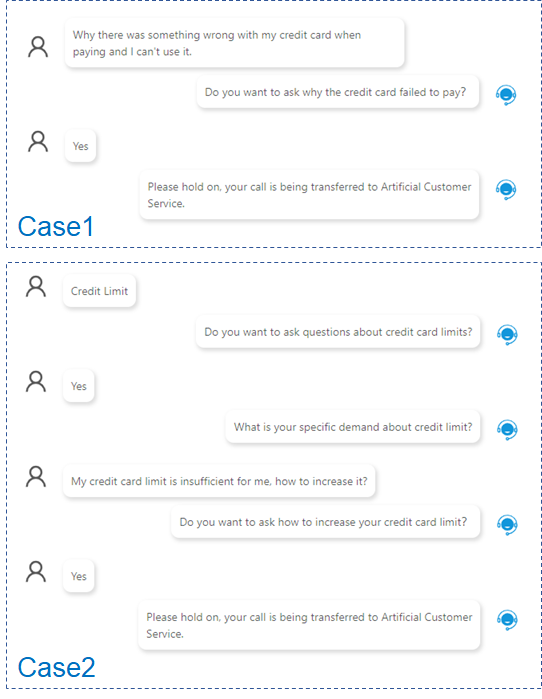Click the 'Credit Limit' message bubble

(x=99, y=291)
